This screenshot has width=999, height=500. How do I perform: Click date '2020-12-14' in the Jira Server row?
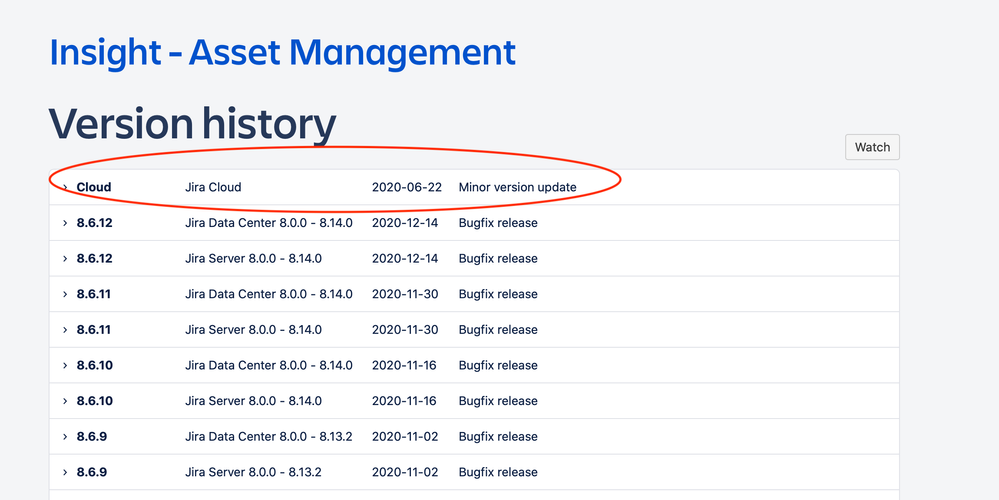coord(405,259)
